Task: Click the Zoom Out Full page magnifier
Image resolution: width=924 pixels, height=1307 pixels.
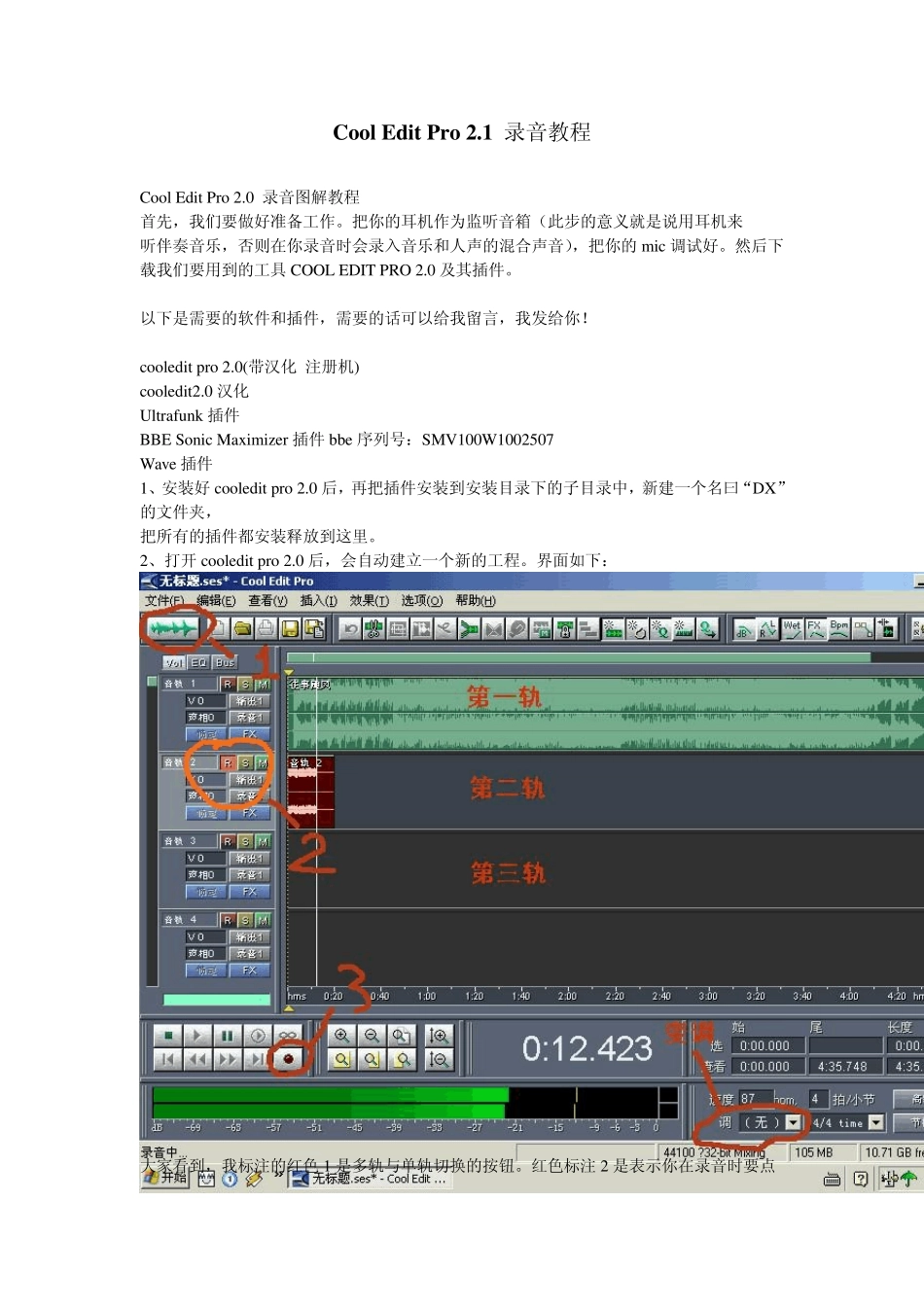Action: click(402, 1036)
